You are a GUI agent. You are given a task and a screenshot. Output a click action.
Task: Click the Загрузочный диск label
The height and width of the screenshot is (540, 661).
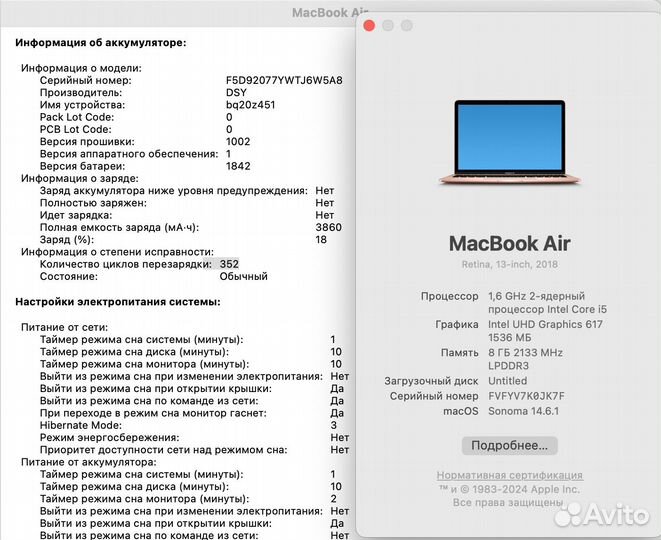click(x=431, y=381)
